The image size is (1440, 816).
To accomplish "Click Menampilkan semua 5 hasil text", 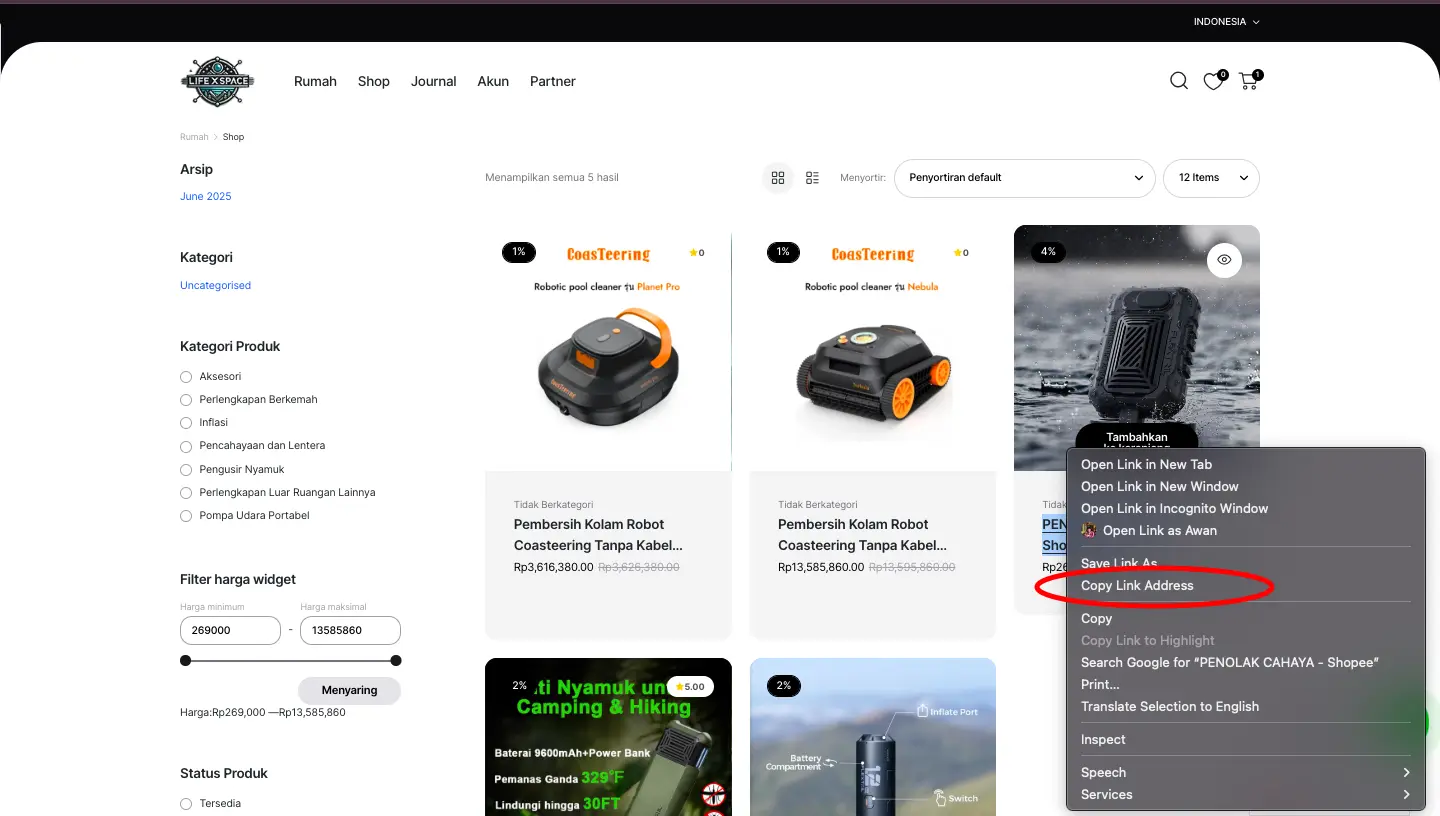I will (x=552, y=178).
